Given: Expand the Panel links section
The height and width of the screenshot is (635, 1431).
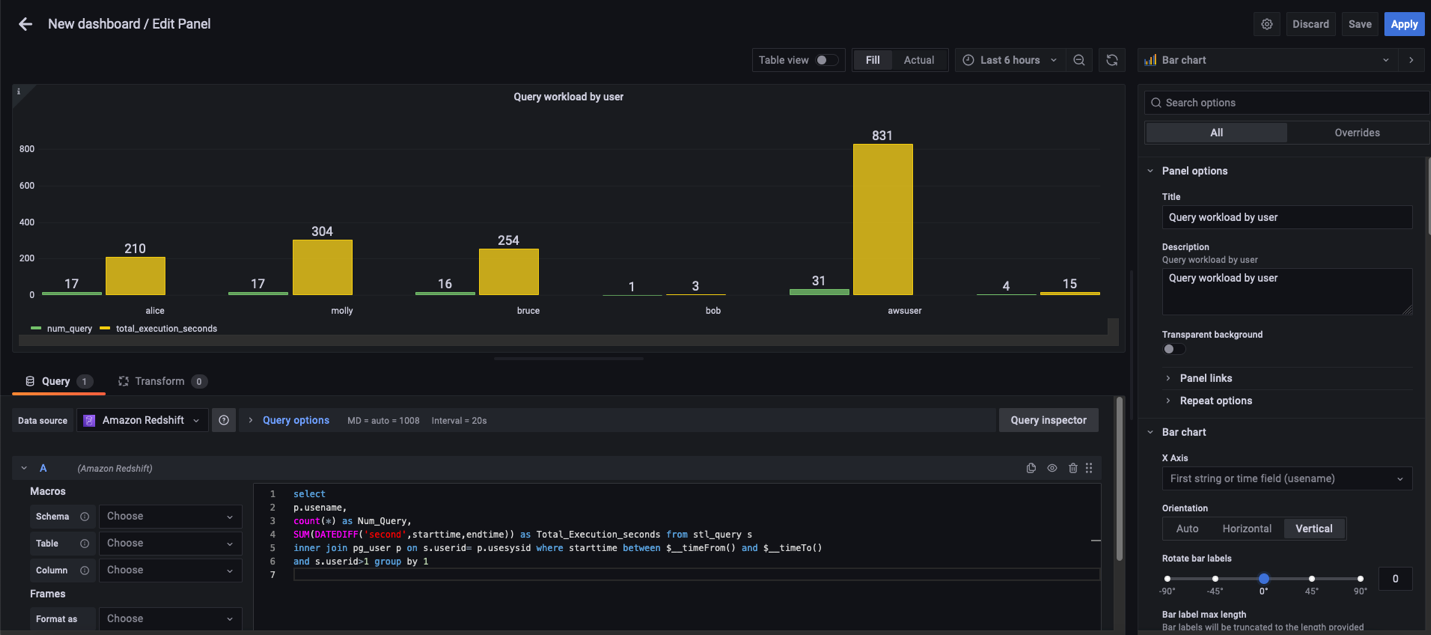Looking at the screenshot, I should click(1205, 378).
